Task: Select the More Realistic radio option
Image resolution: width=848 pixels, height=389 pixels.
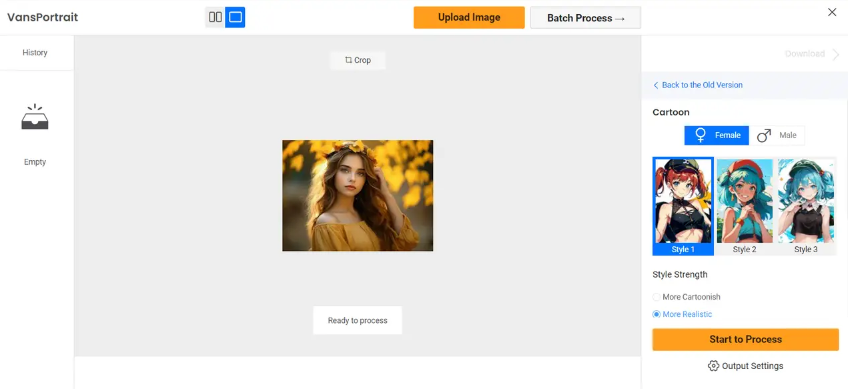Action: click(x=657, y=314)
